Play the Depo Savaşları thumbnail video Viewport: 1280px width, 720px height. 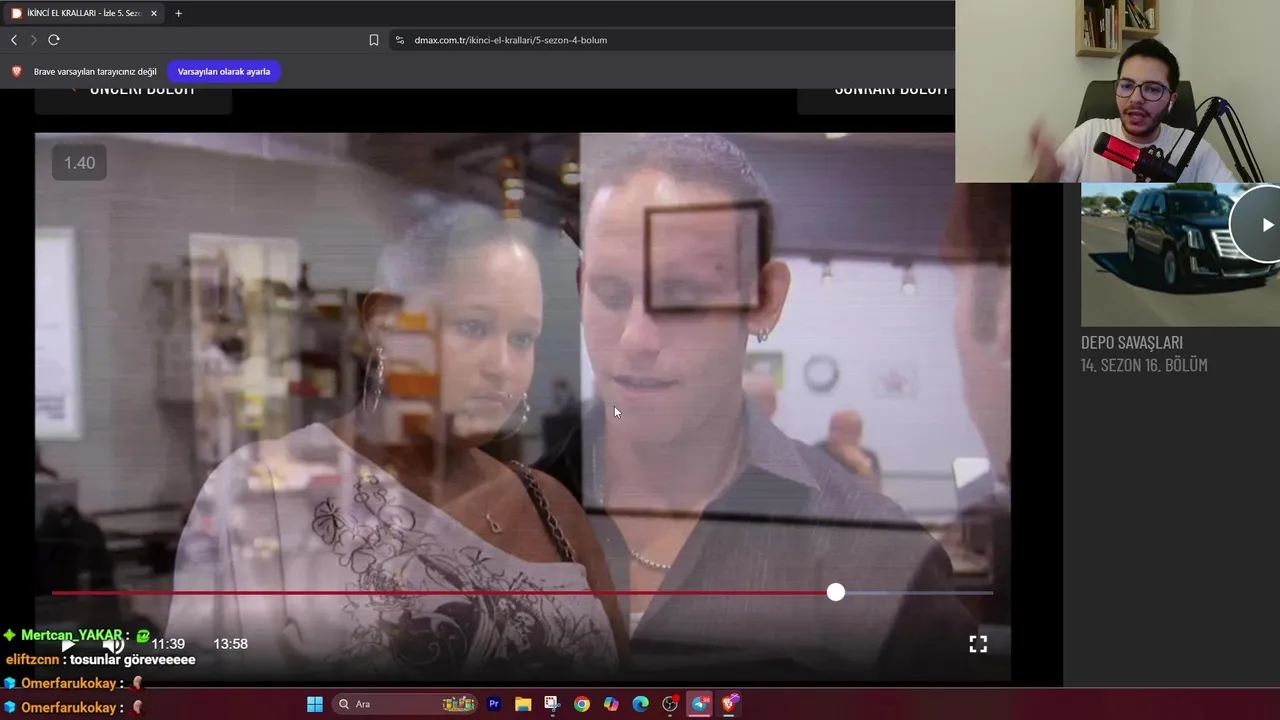1180,255
